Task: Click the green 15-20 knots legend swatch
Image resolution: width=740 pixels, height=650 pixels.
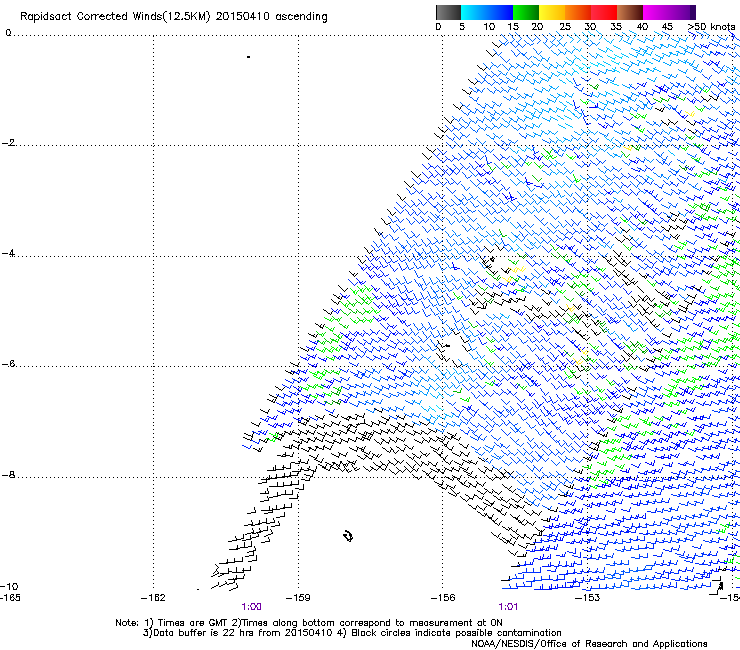Action: (x=526, y=12)
